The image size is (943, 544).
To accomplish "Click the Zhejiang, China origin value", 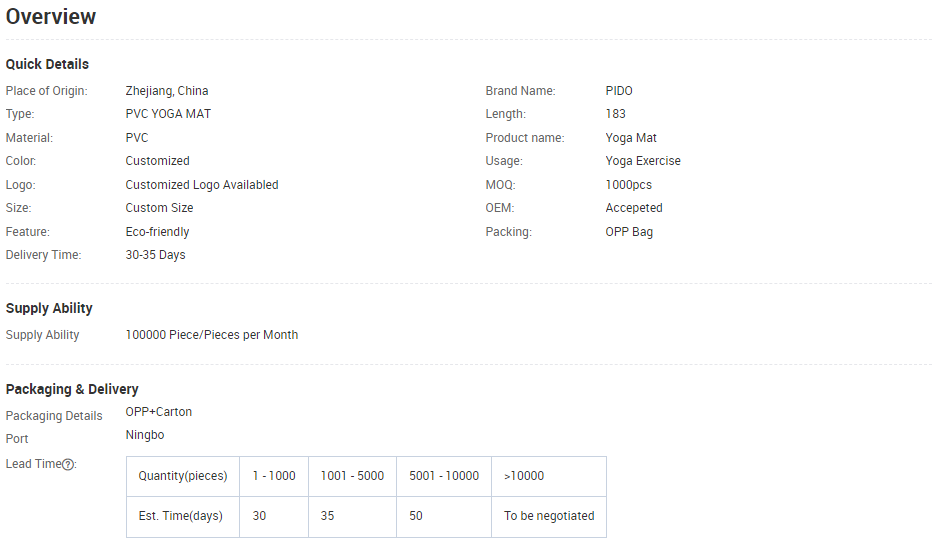I will pos(167,91).
